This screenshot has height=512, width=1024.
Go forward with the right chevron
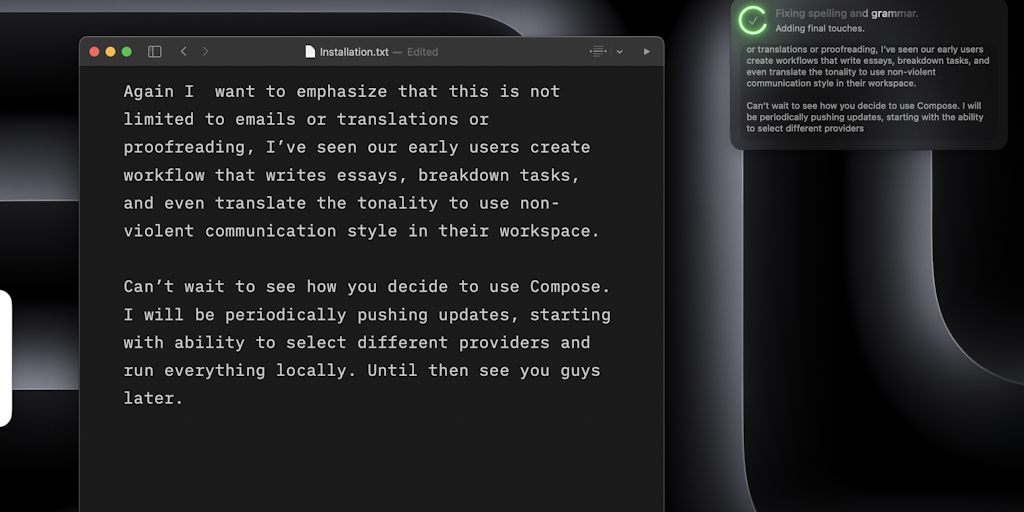pyautogui.click(x=205, y=52)
